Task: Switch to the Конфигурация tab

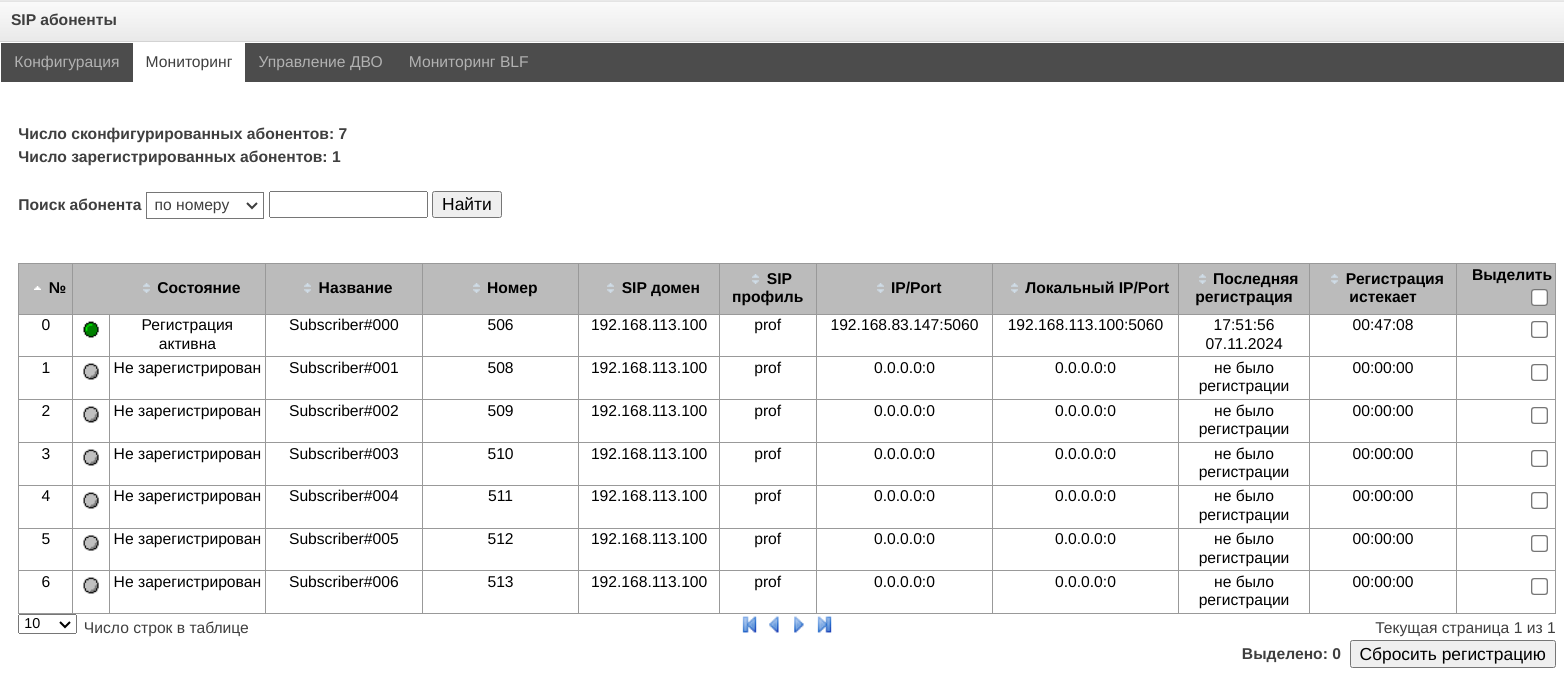Action: coord(67,62)
